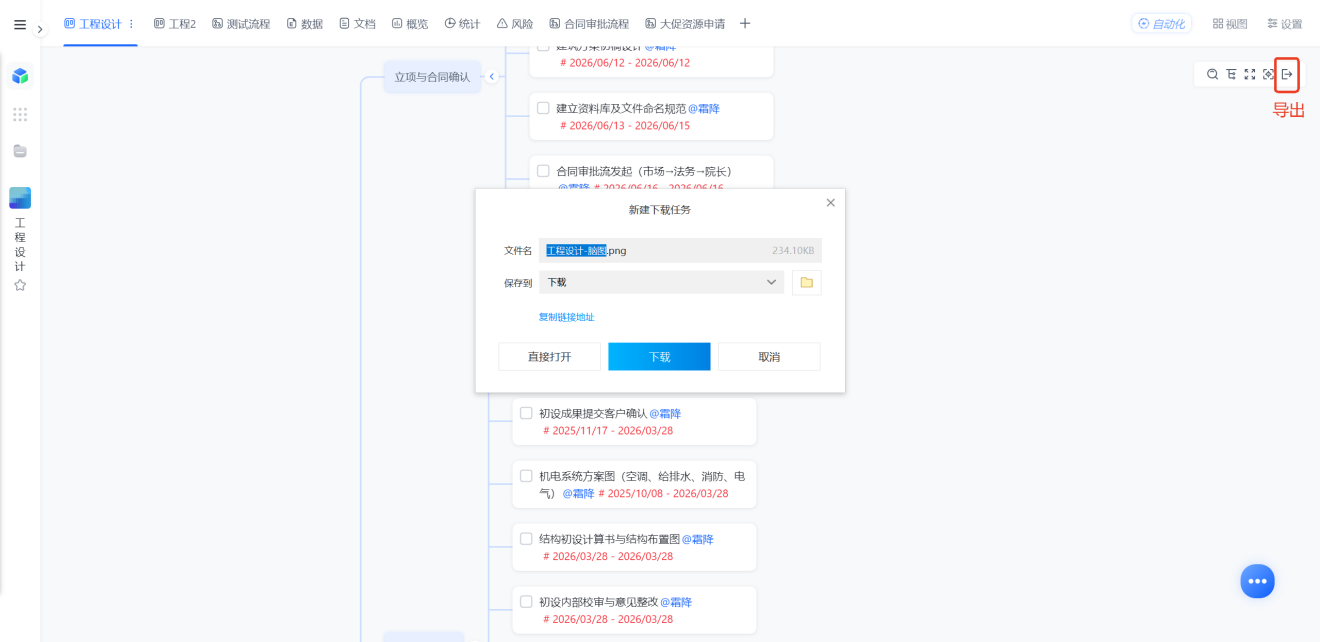Select the blue cube workspace icon
This screenshot has width=1320, height=642.
(20, 76)
